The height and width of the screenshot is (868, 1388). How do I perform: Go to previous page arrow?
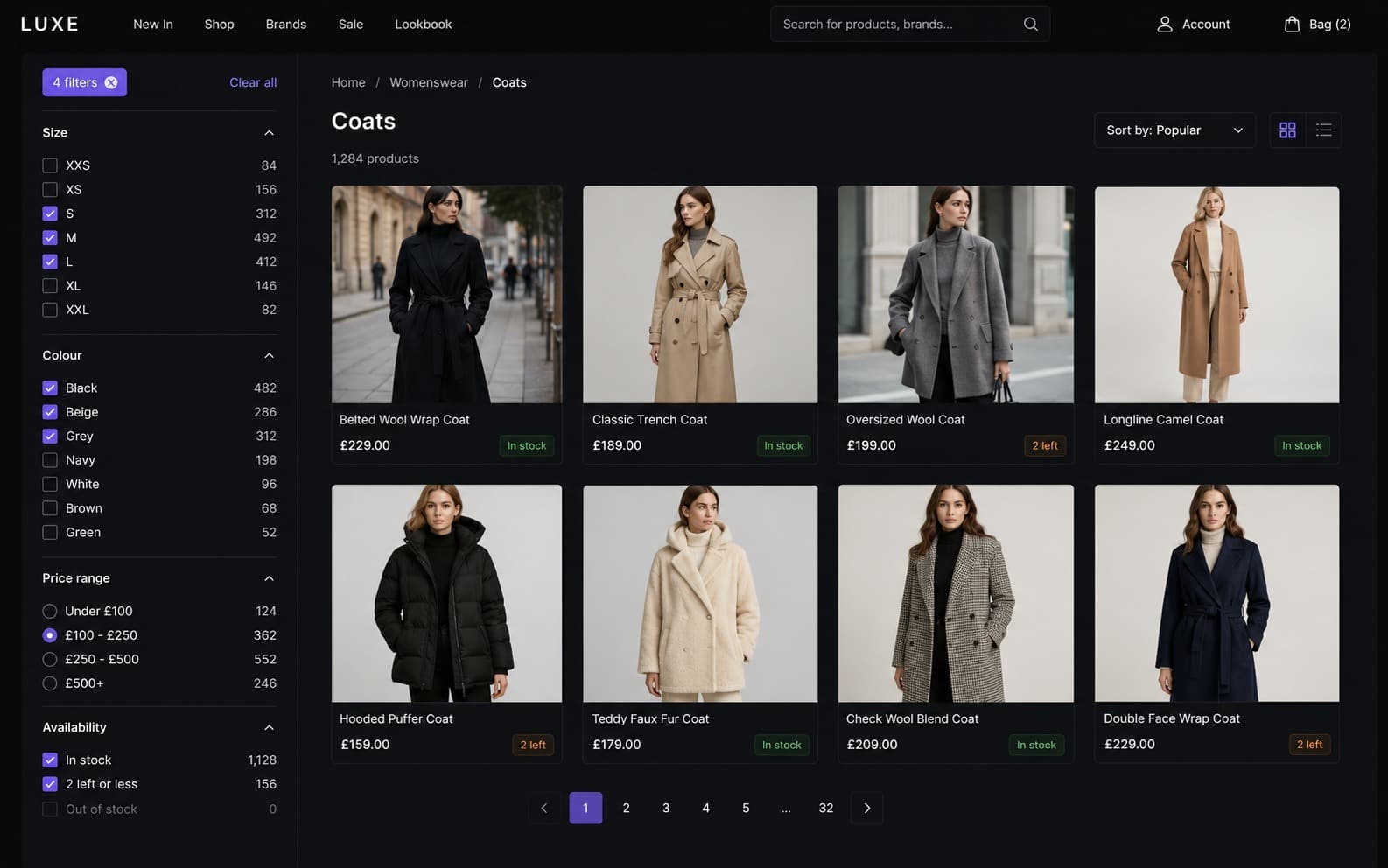point(544,808)
